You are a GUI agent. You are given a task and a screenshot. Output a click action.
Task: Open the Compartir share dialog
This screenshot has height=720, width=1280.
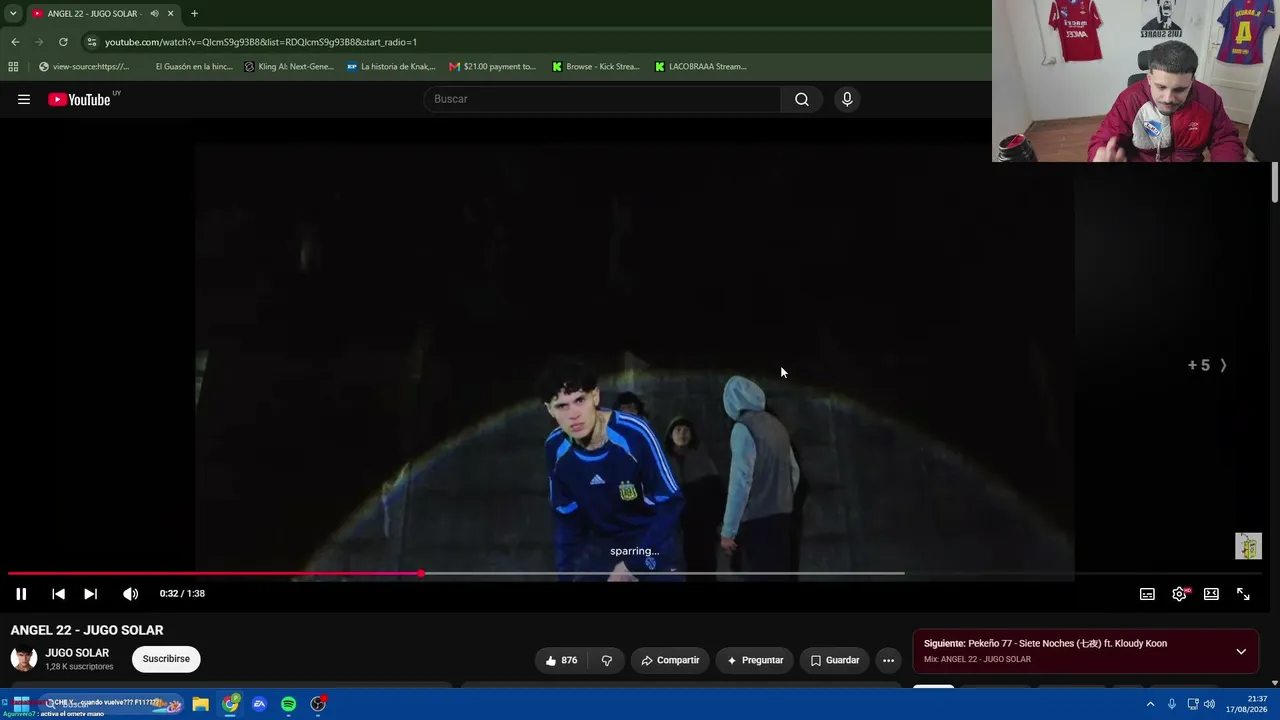click(670, 660)
